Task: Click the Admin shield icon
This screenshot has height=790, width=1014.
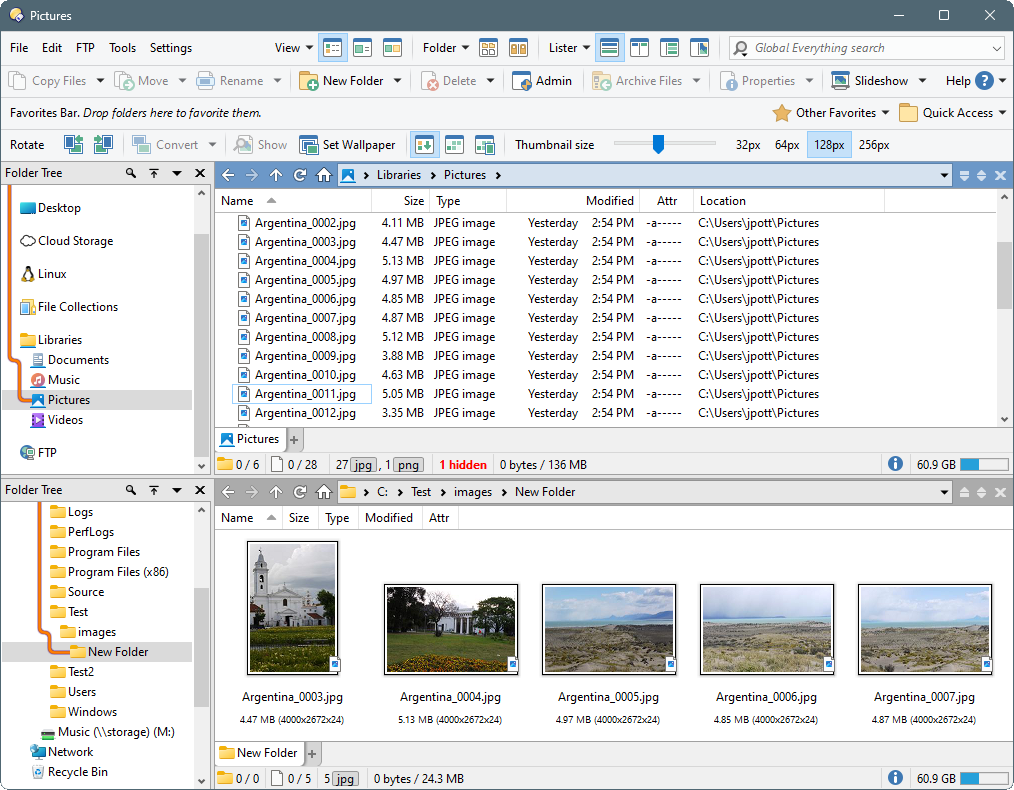Action: coord(521,81)
